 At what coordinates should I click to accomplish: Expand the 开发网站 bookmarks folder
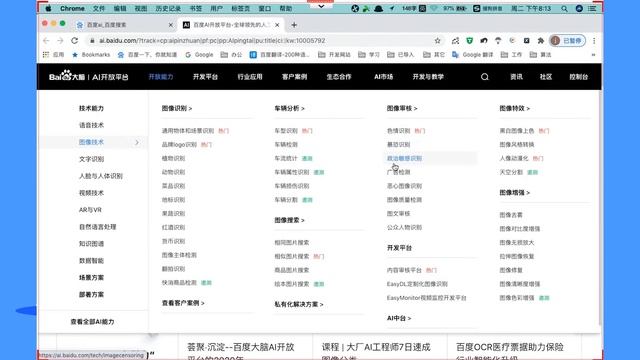click(x=334, y=55)
